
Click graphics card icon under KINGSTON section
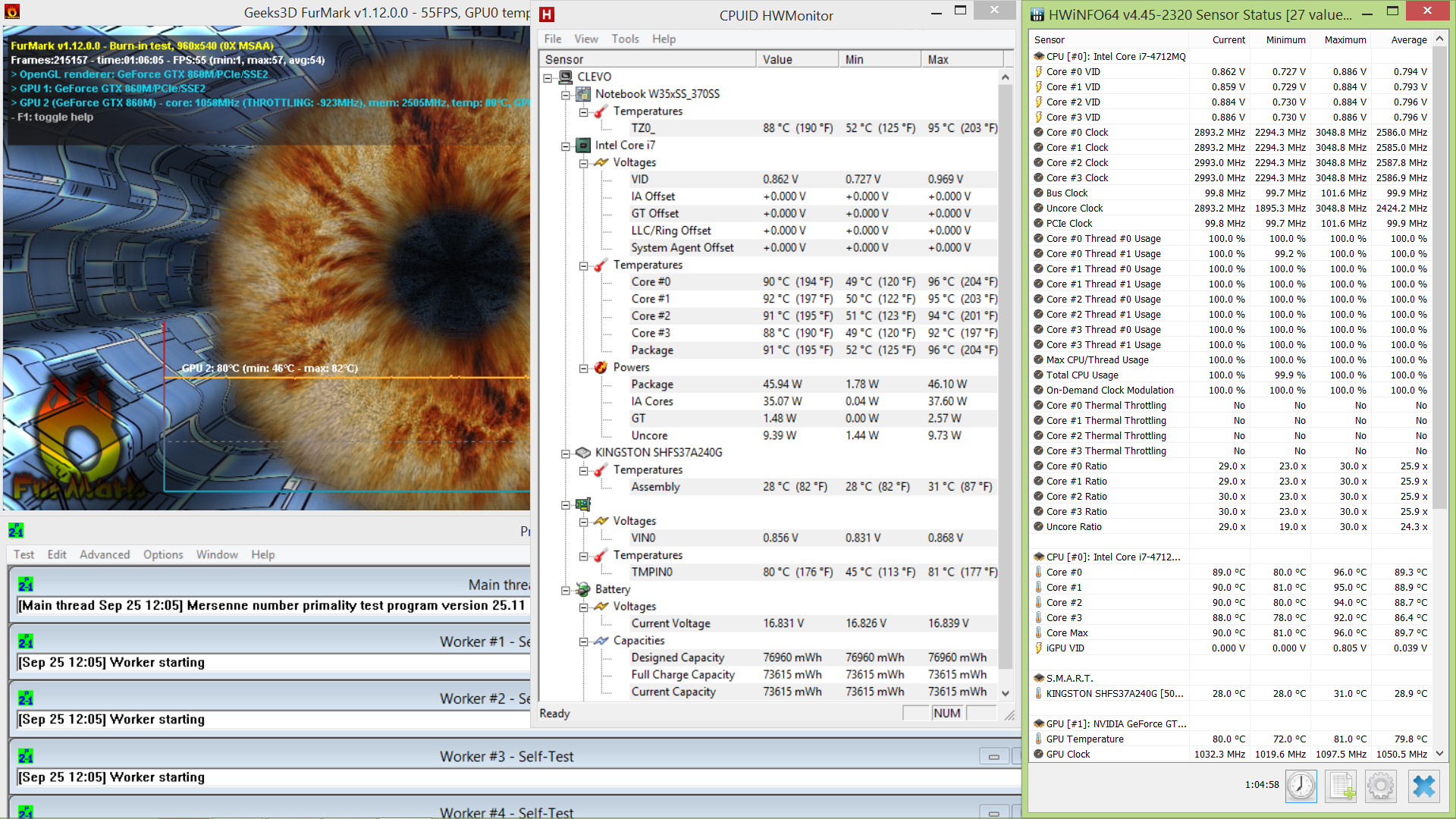583,504
